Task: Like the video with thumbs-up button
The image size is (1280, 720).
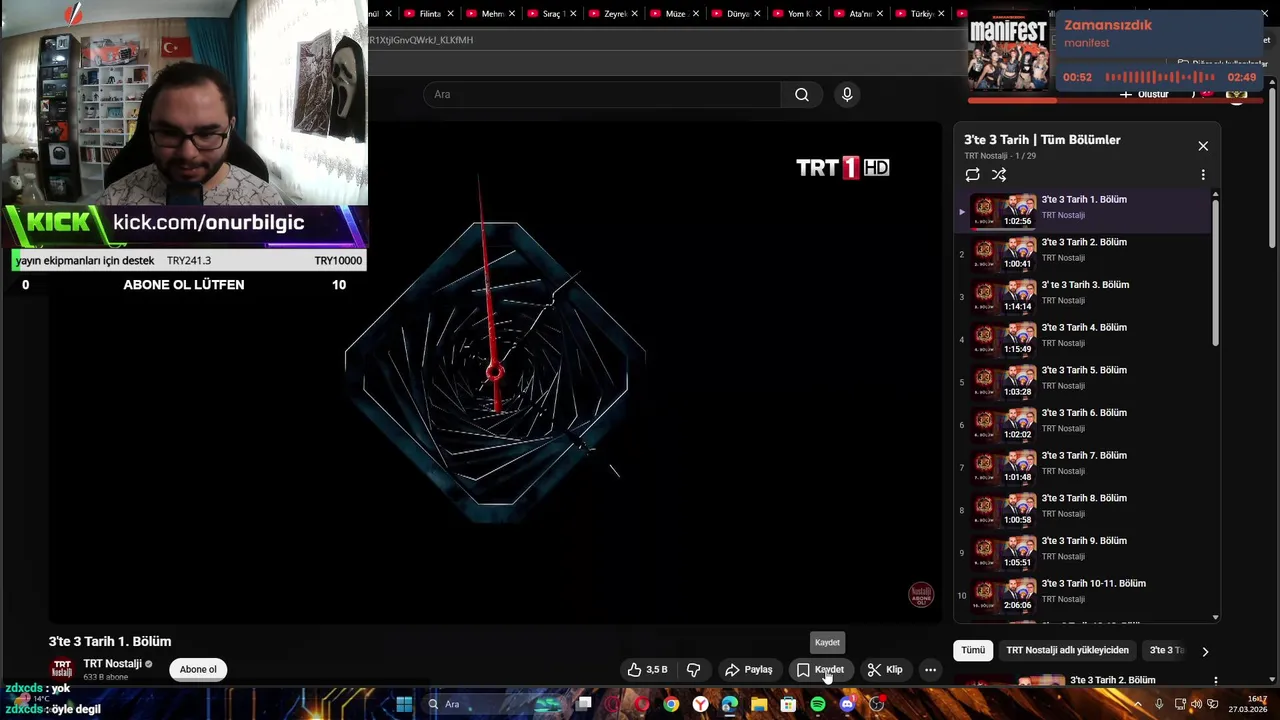Action: coord(647,670)
